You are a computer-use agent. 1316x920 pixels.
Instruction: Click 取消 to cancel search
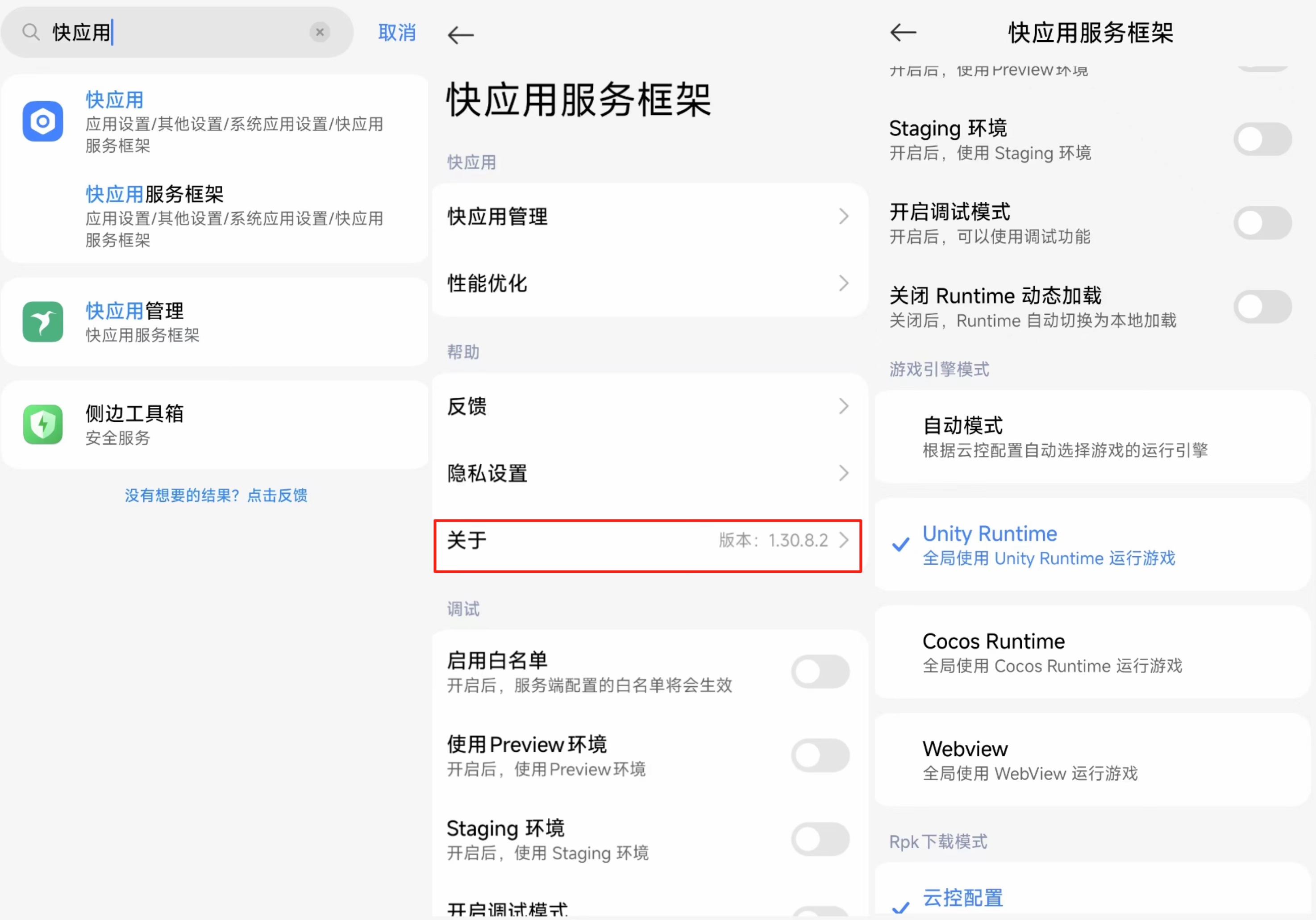[397, 33]
